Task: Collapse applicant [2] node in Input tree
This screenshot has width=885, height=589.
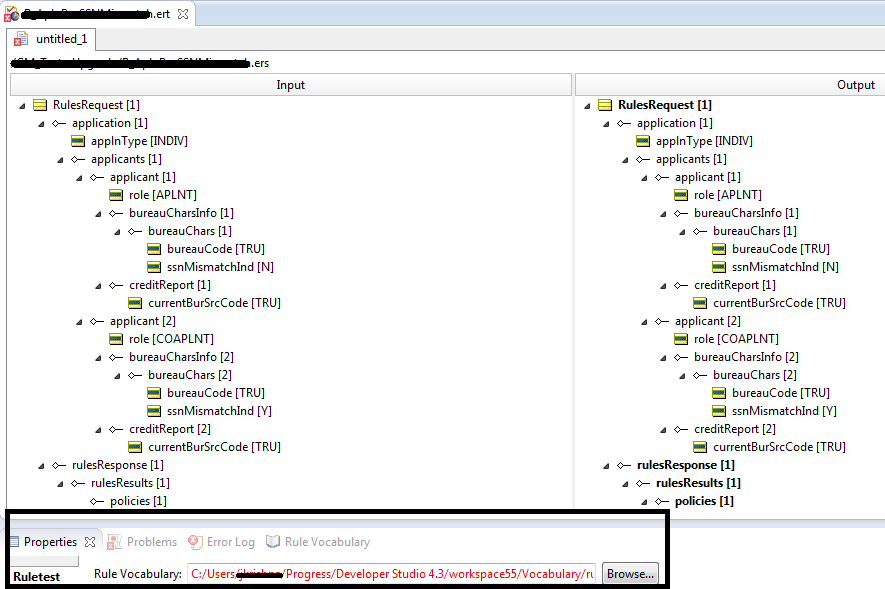Action: [80, 322]
